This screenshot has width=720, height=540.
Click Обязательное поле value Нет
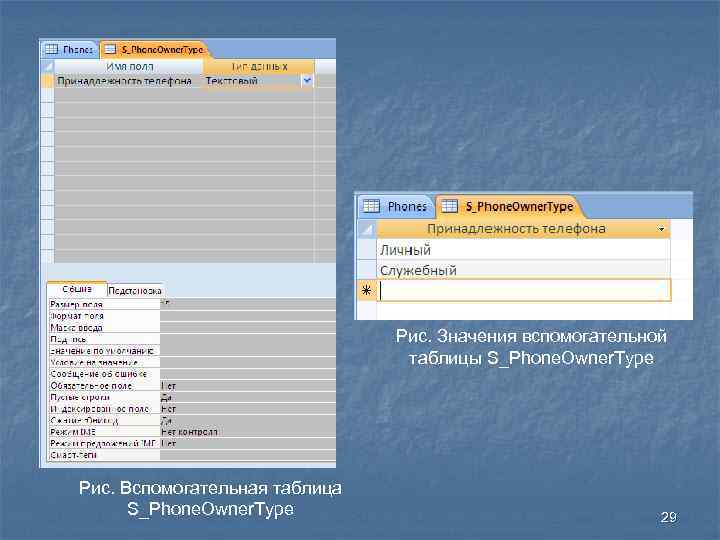point(248,386)
